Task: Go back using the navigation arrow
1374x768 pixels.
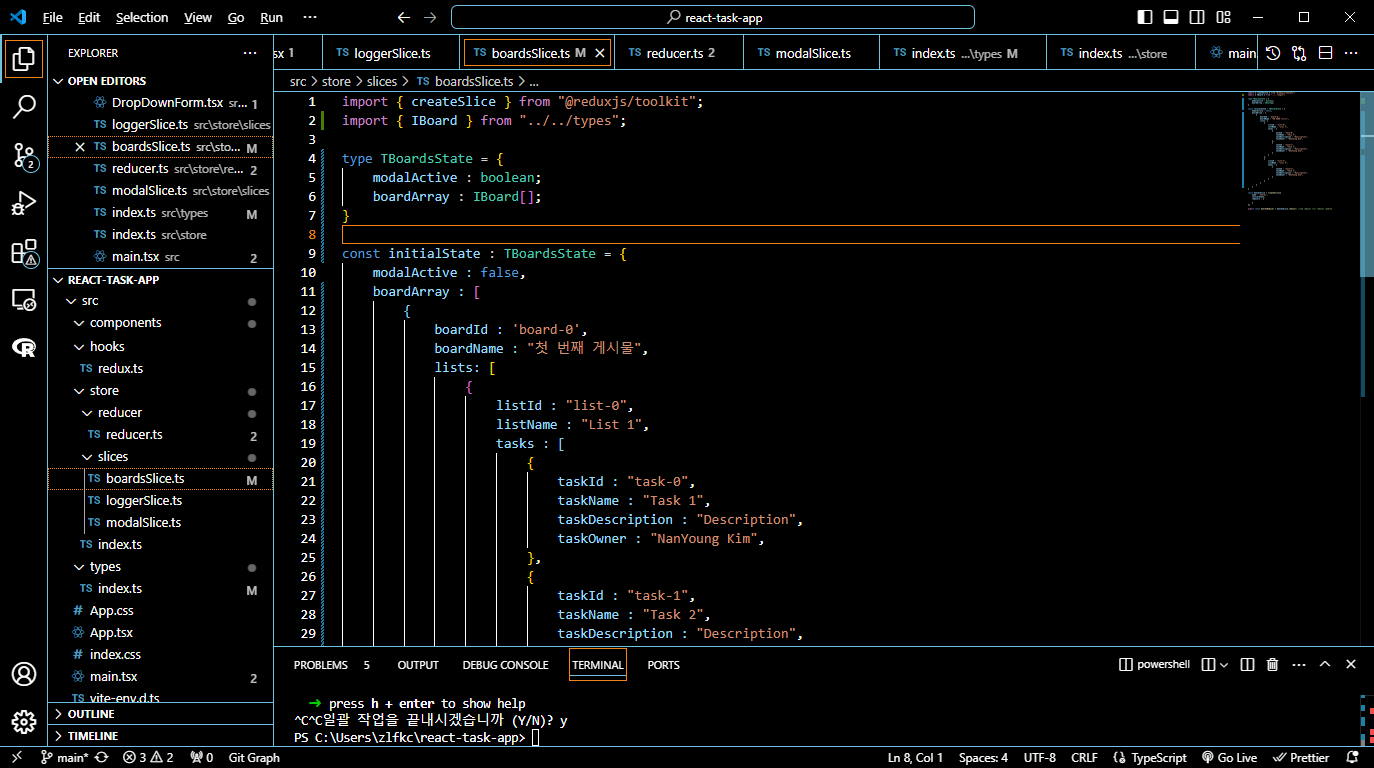Action: pos(404,18)
